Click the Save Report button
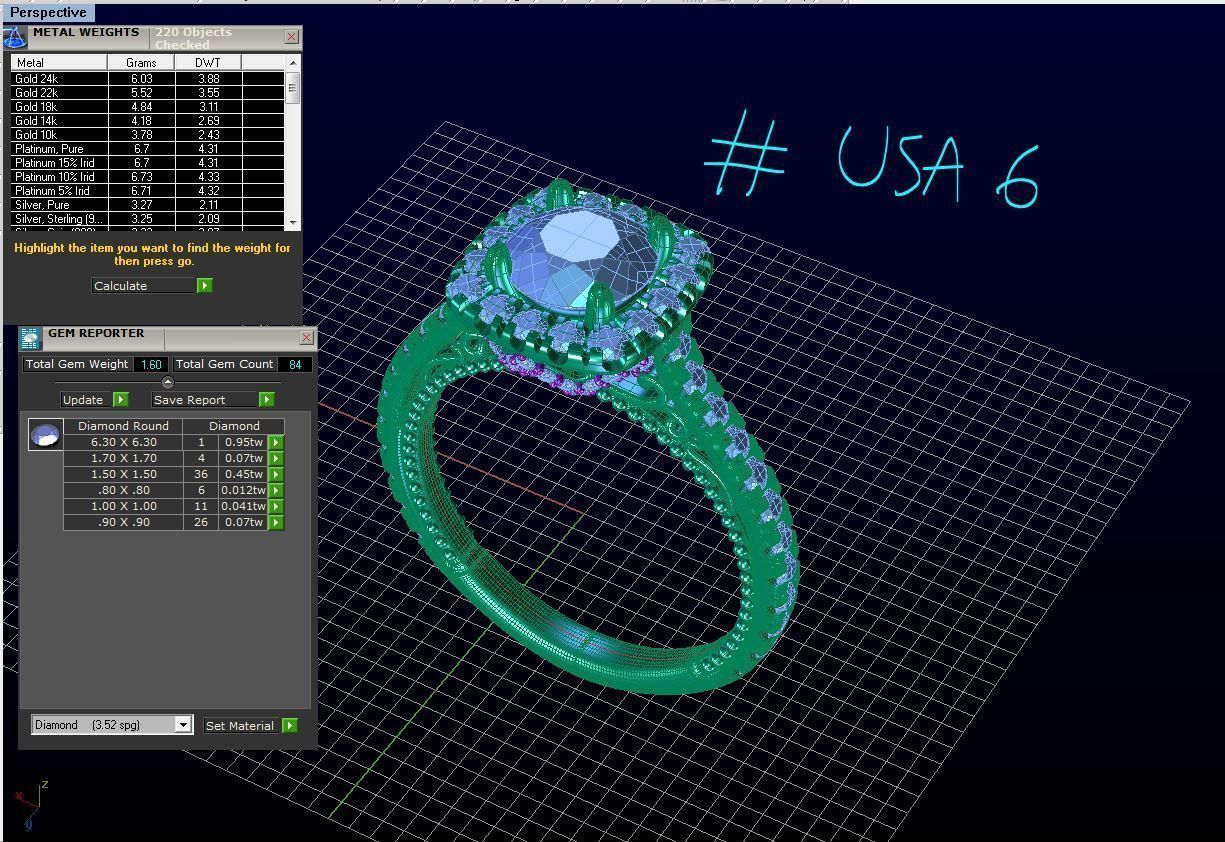 [205, 400]
